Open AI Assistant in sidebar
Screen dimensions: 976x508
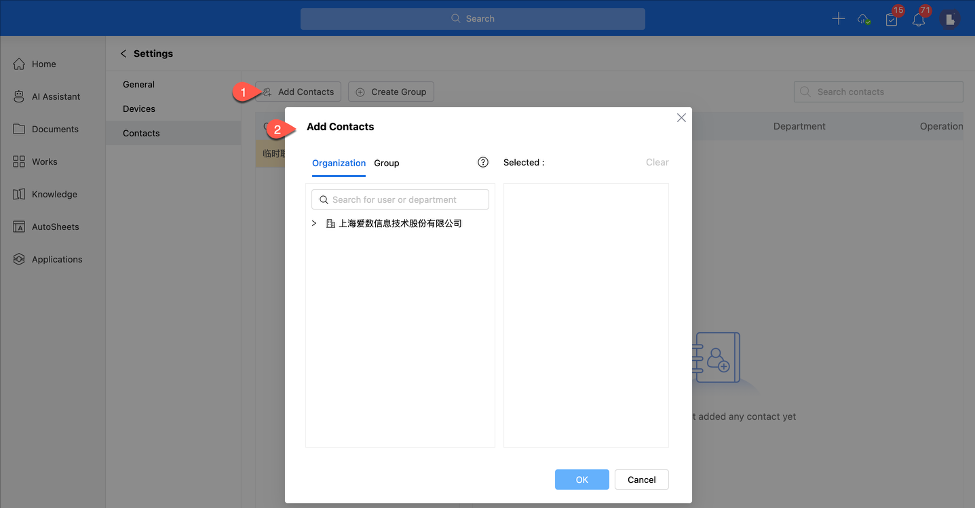coord(55,97)
